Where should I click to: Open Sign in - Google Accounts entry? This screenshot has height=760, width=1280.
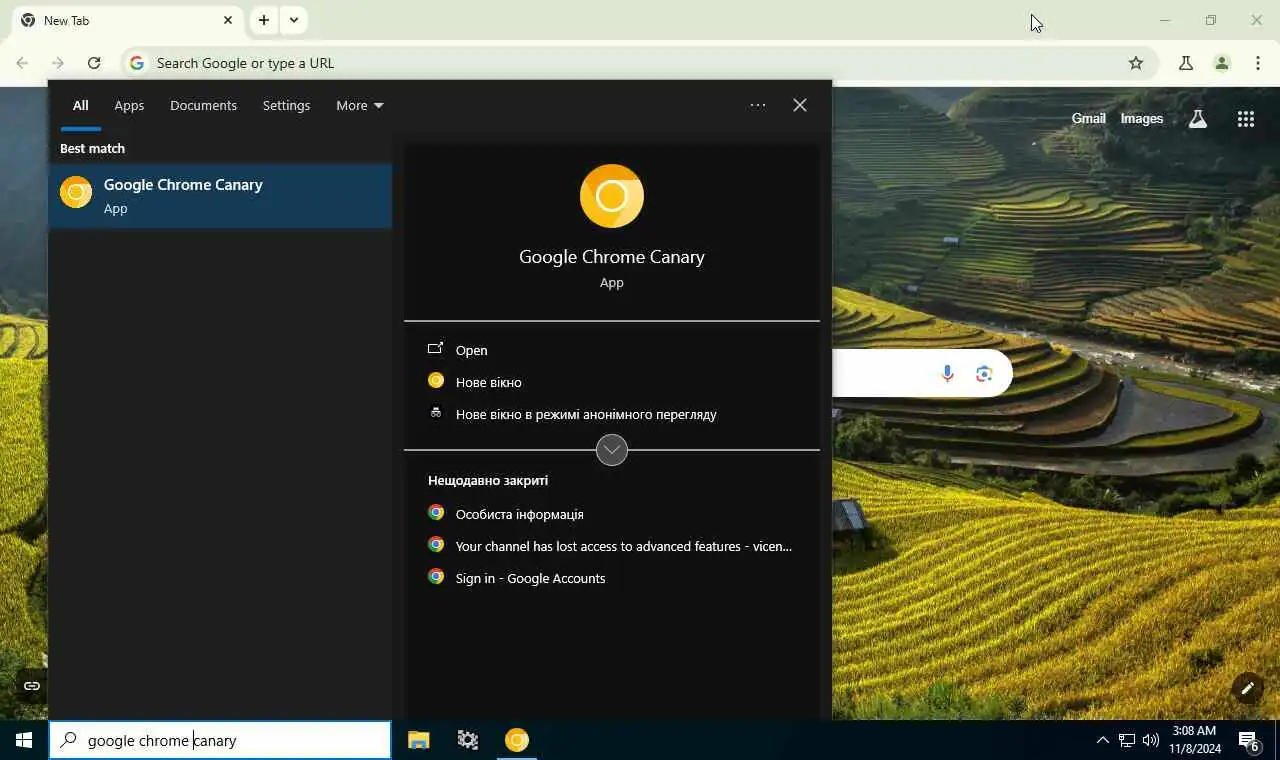611,578
